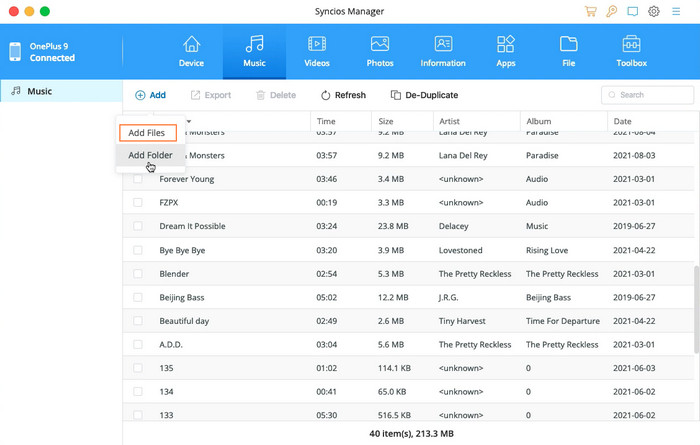Refresh the music list
Screen dimensions: 700x445
click(x=343, y=95)
